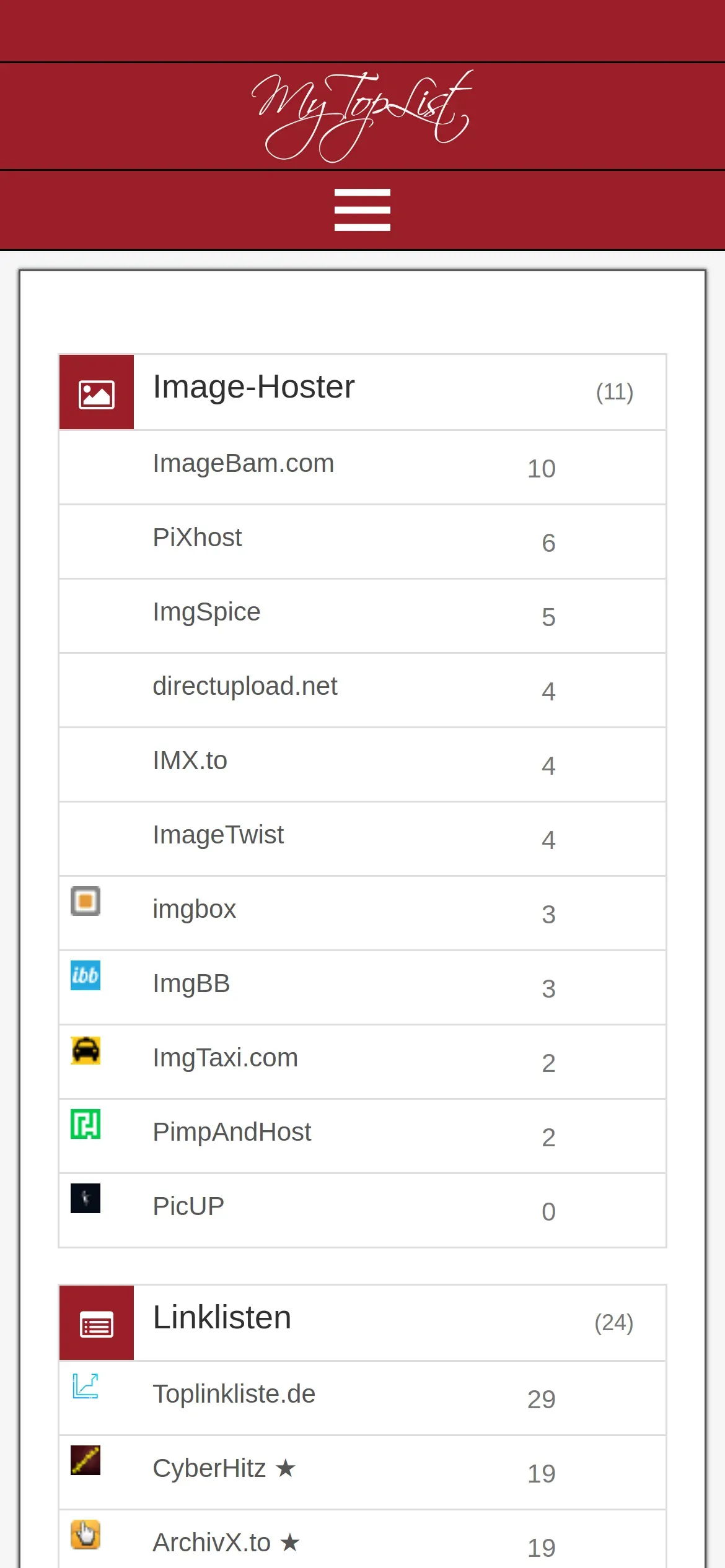
Task: Open the hamburger navigation menu
Action: click(x=362, y=210)
